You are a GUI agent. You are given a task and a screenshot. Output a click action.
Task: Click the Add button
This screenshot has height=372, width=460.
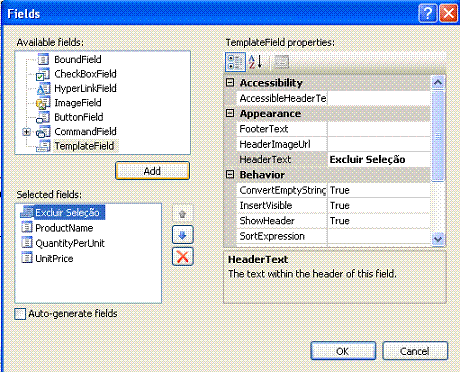click(152, 171)
